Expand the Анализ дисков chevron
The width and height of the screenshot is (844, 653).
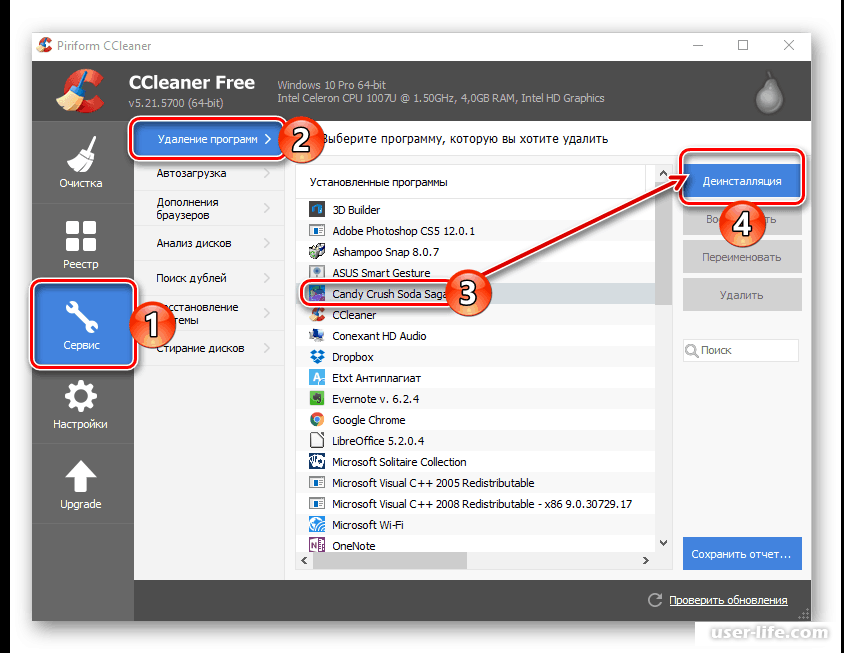coord(267,243)
